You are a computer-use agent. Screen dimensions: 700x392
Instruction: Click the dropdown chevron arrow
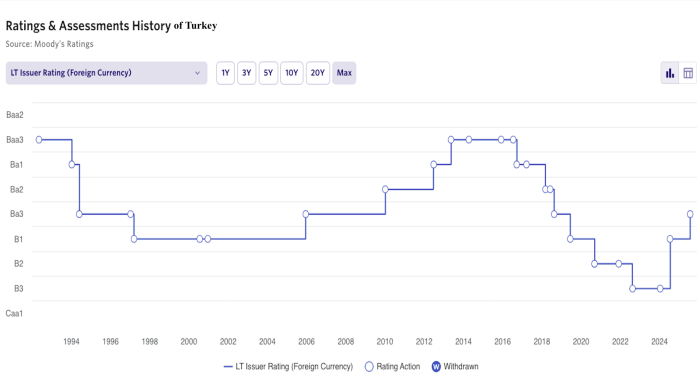(197, 73)
